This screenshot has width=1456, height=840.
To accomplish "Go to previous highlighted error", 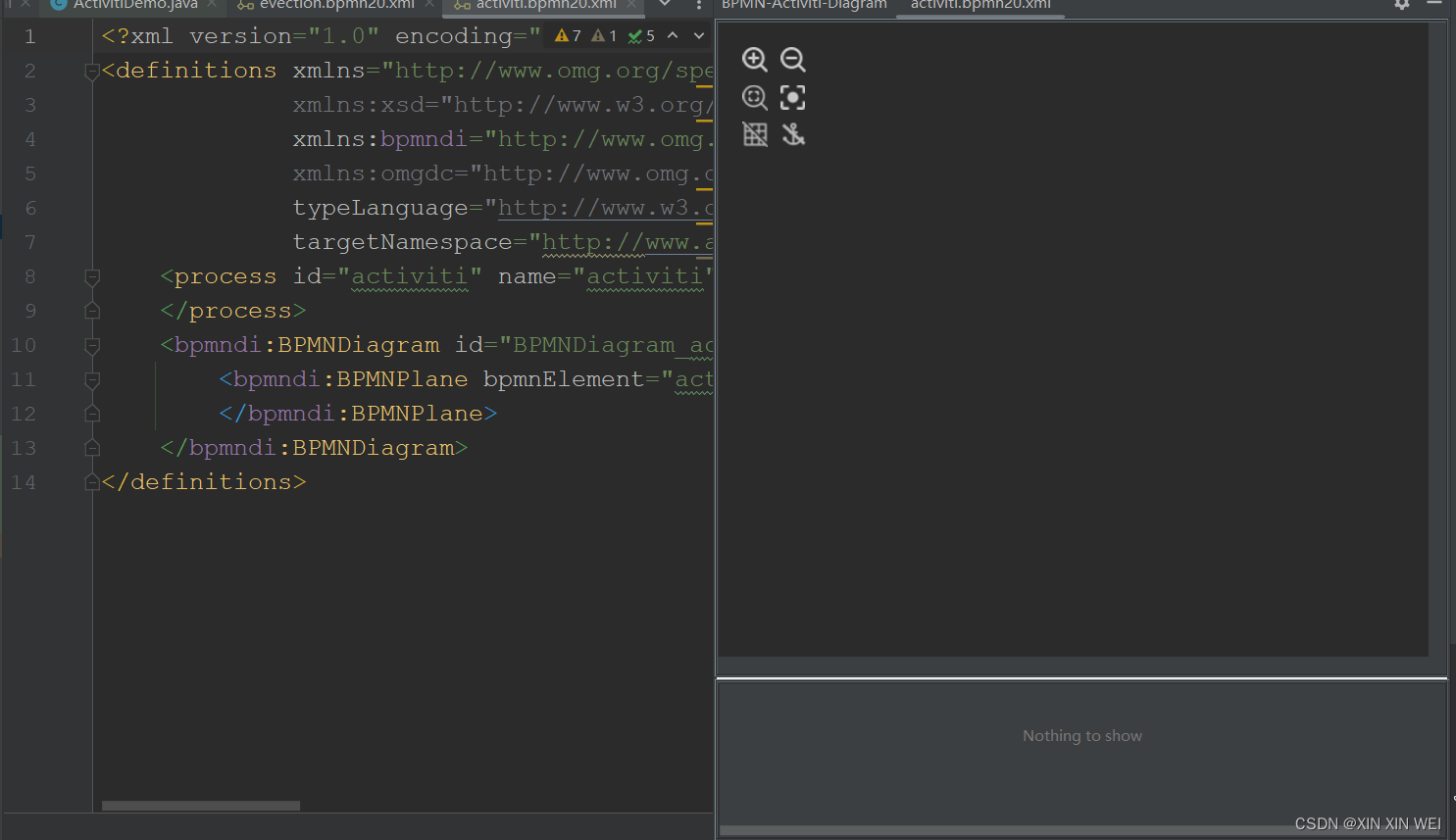I will pyautogui.click(x=673, y=35).
